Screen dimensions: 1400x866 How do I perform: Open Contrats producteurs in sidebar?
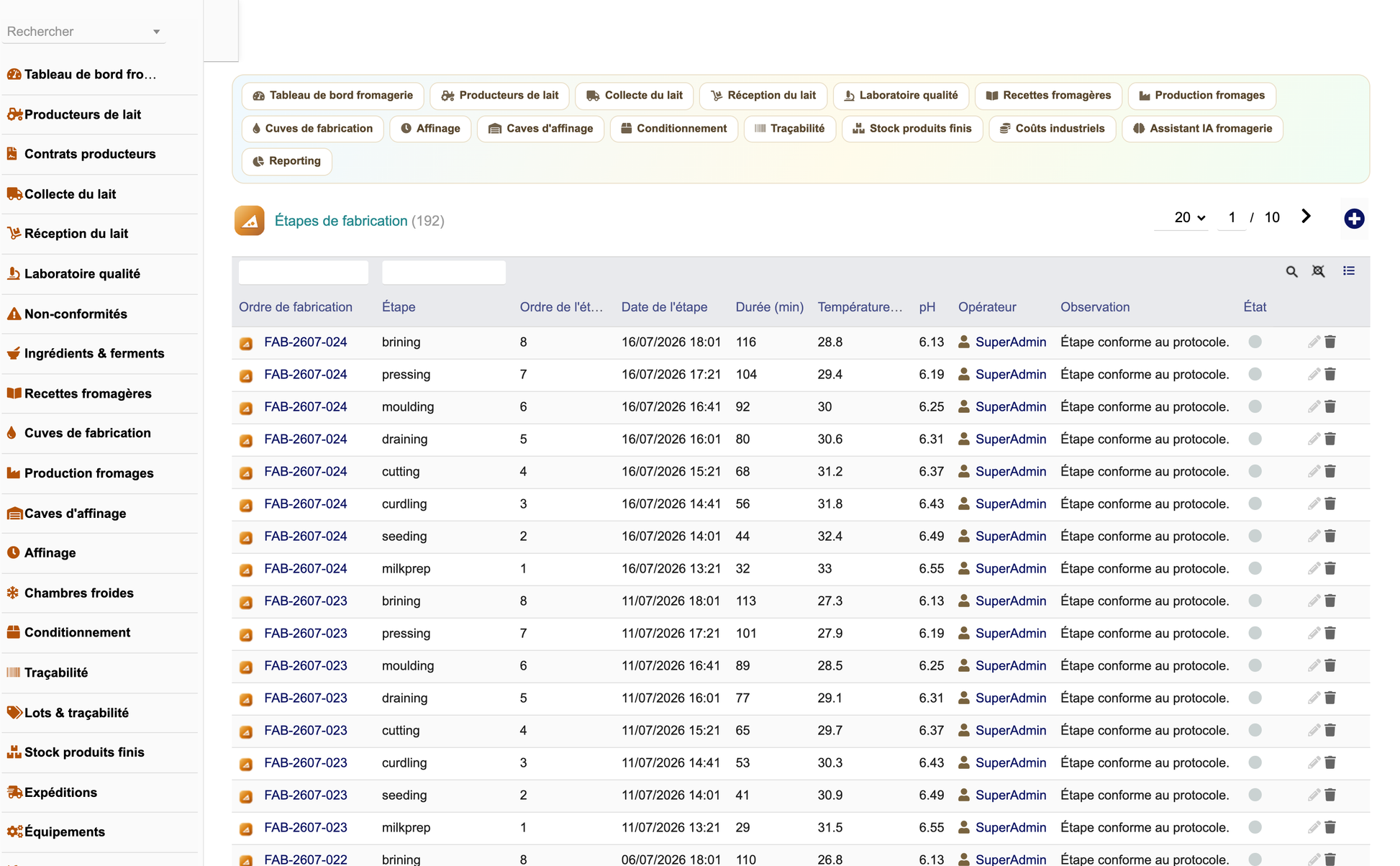100,154
